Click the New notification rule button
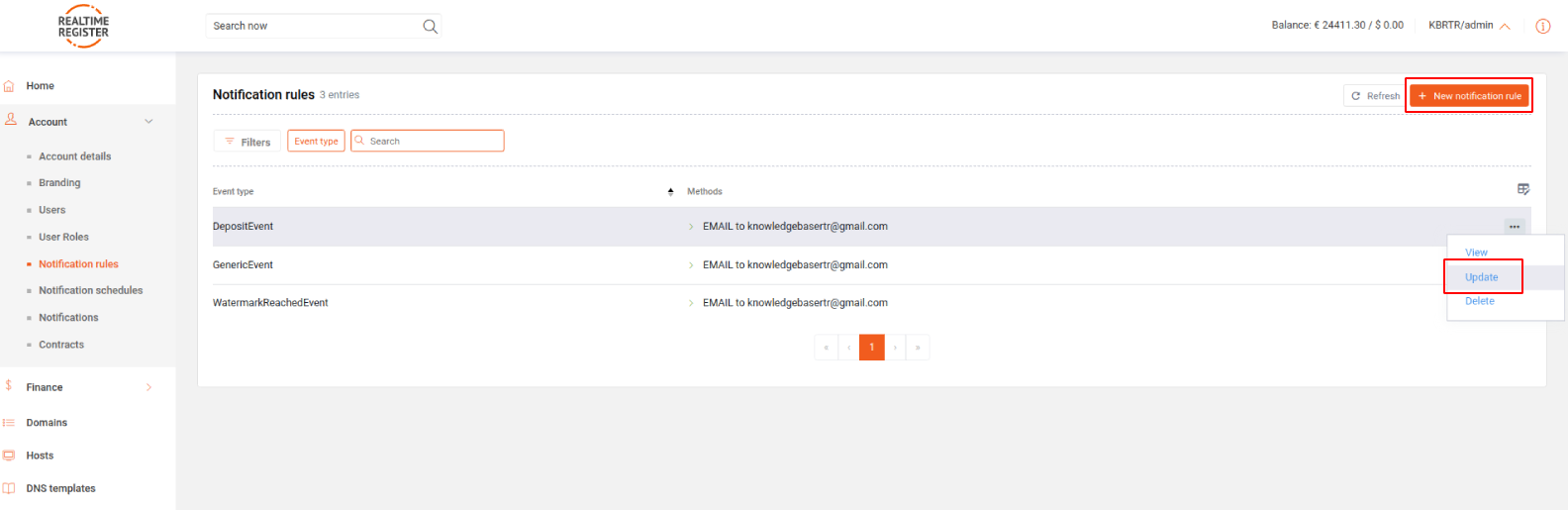Viewport: 1568px width, 510px height. point(1469,96)
